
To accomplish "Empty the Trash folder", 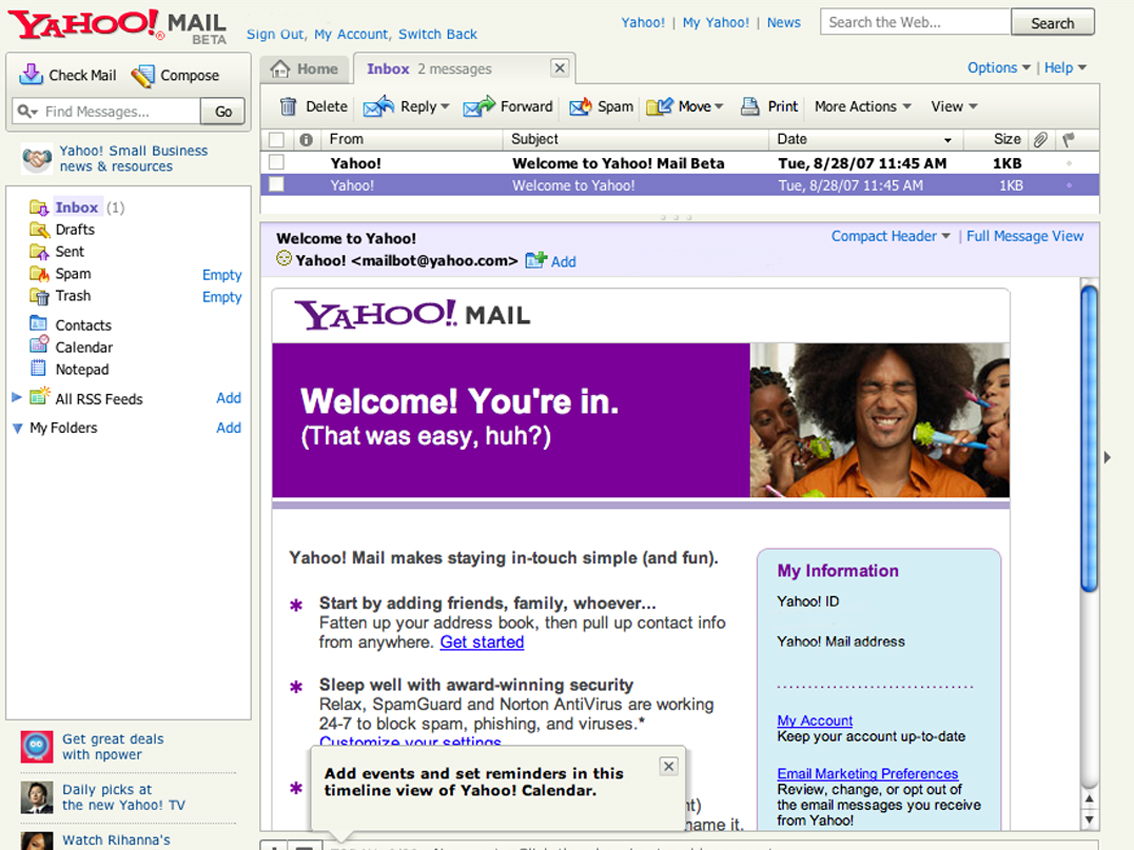I will pos(222,297).
